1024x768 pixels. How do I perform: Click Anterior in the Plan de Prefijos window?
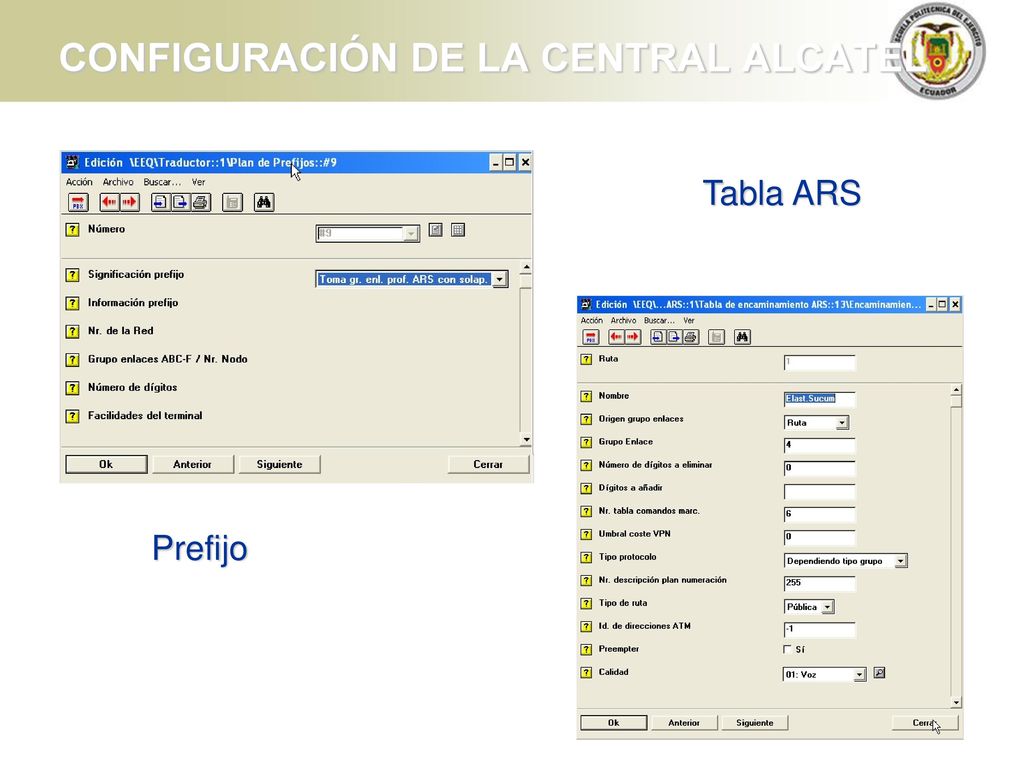[x=192, y=464]
